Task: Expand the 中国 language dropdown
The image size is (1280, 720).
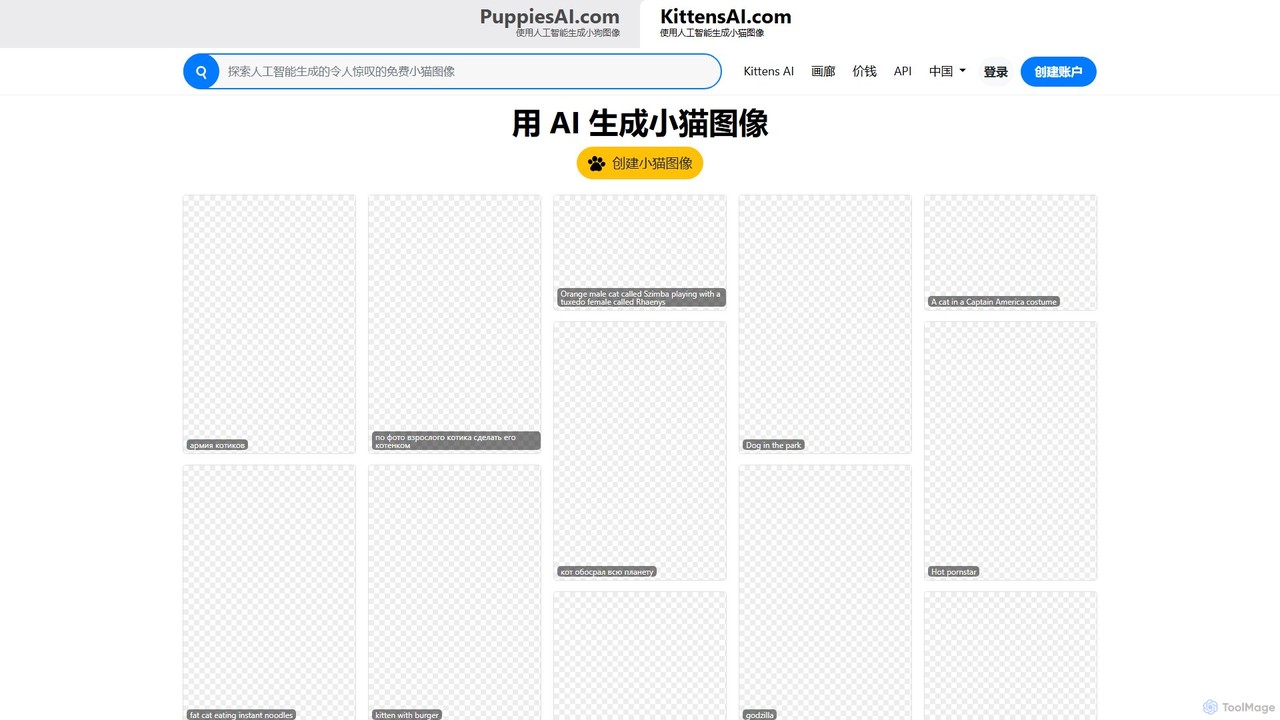Action: [947, 72]
